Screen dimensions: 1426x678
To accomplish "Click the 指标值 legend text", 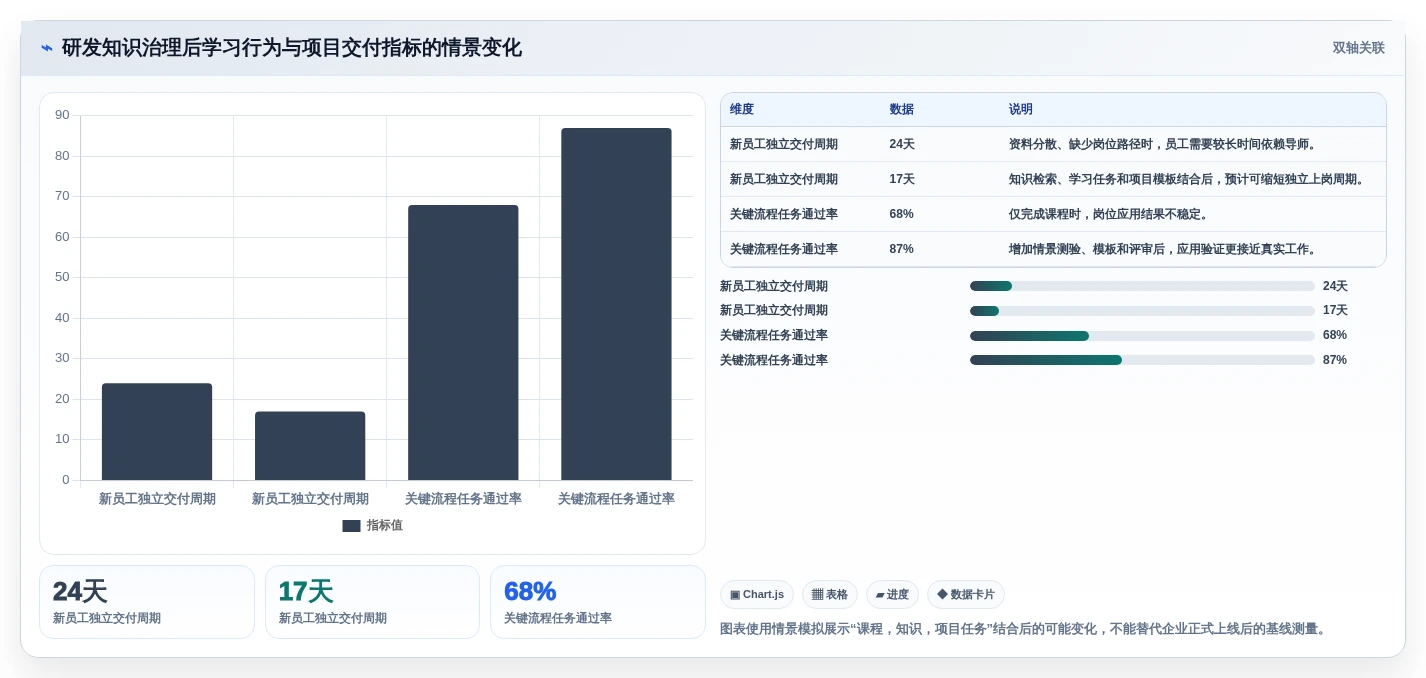I will (x=384, y=526).
